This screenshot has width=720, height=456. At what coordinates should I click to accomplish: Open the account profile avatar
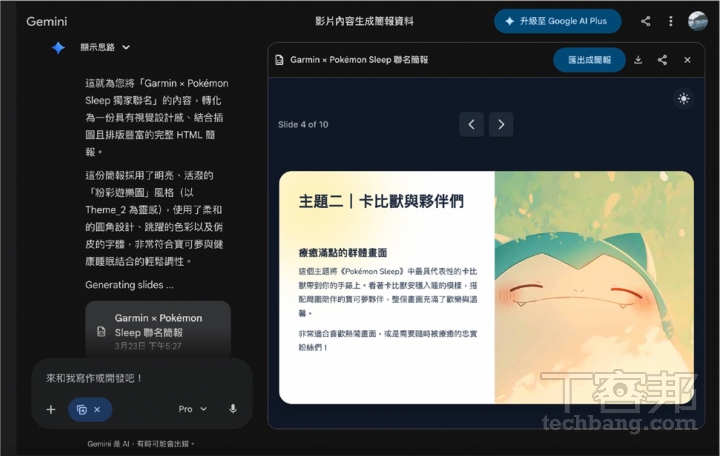click(698, 21)
